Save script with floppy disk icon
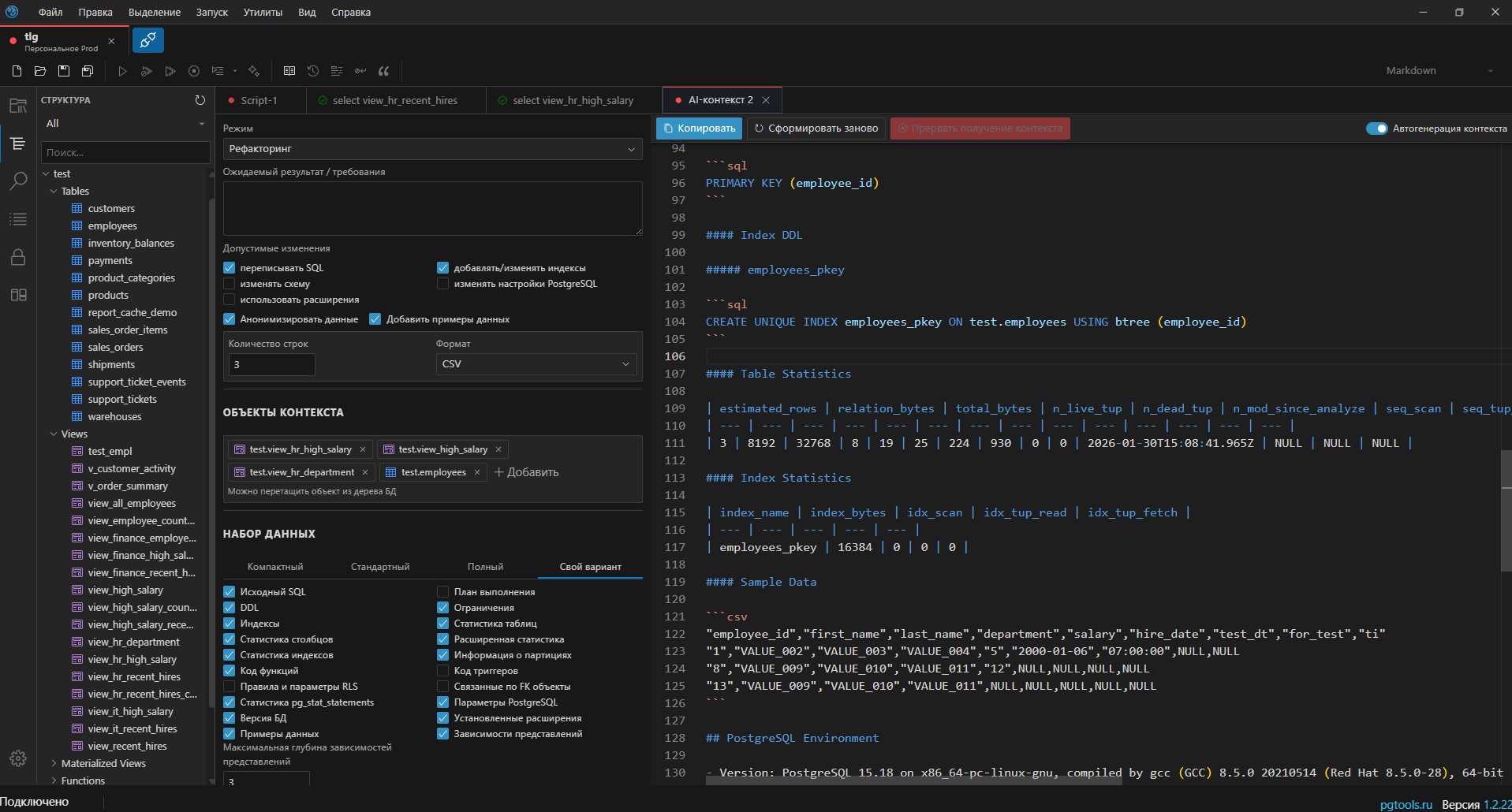 [x=64, y=71]
